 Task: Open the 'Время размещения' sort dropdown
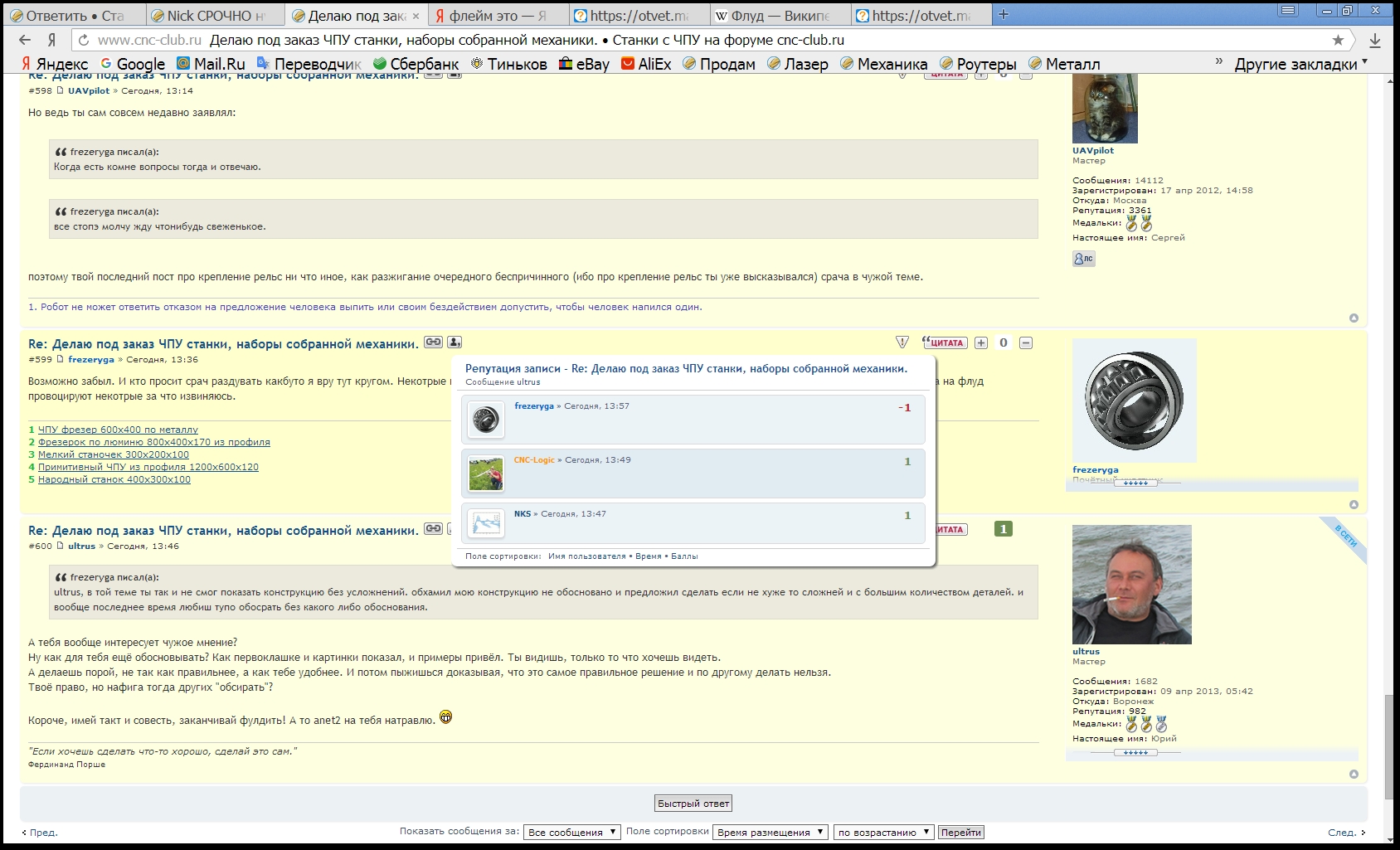(770, 832)
